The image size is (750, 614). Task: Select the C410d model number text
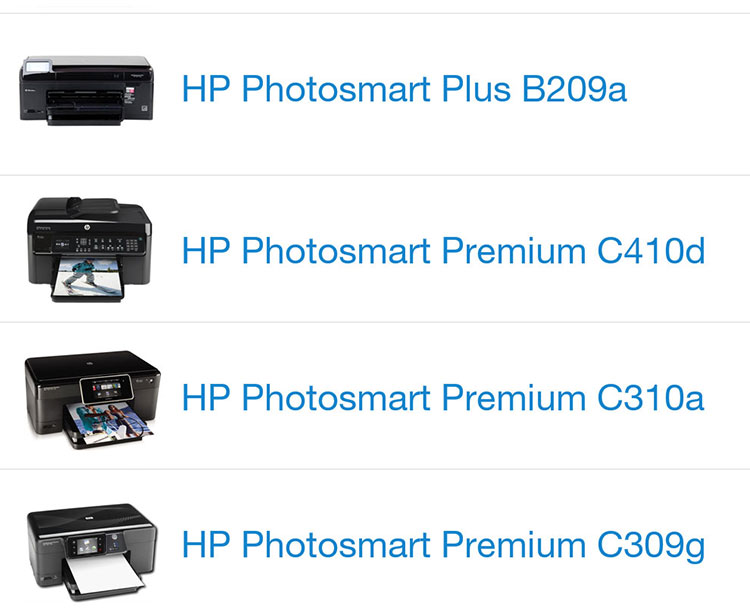(651, 251)
